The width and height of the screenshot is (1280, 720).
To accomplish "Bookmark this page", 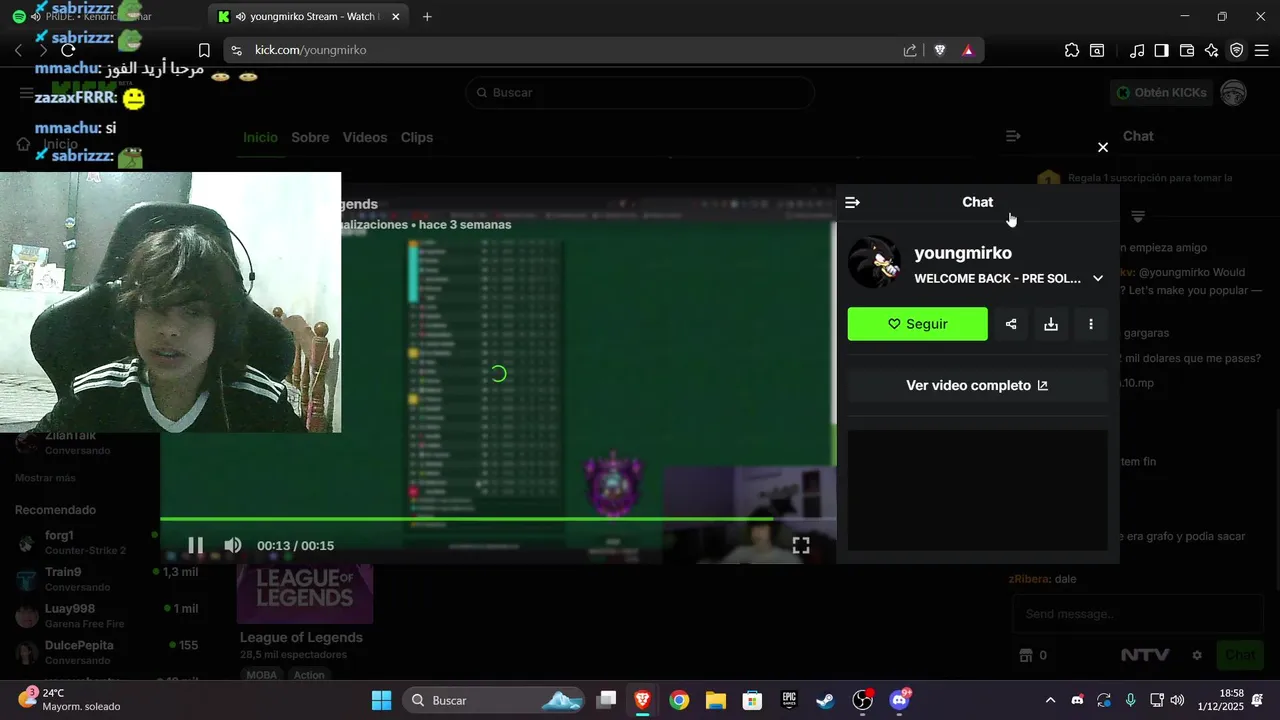I will (204, 50).
